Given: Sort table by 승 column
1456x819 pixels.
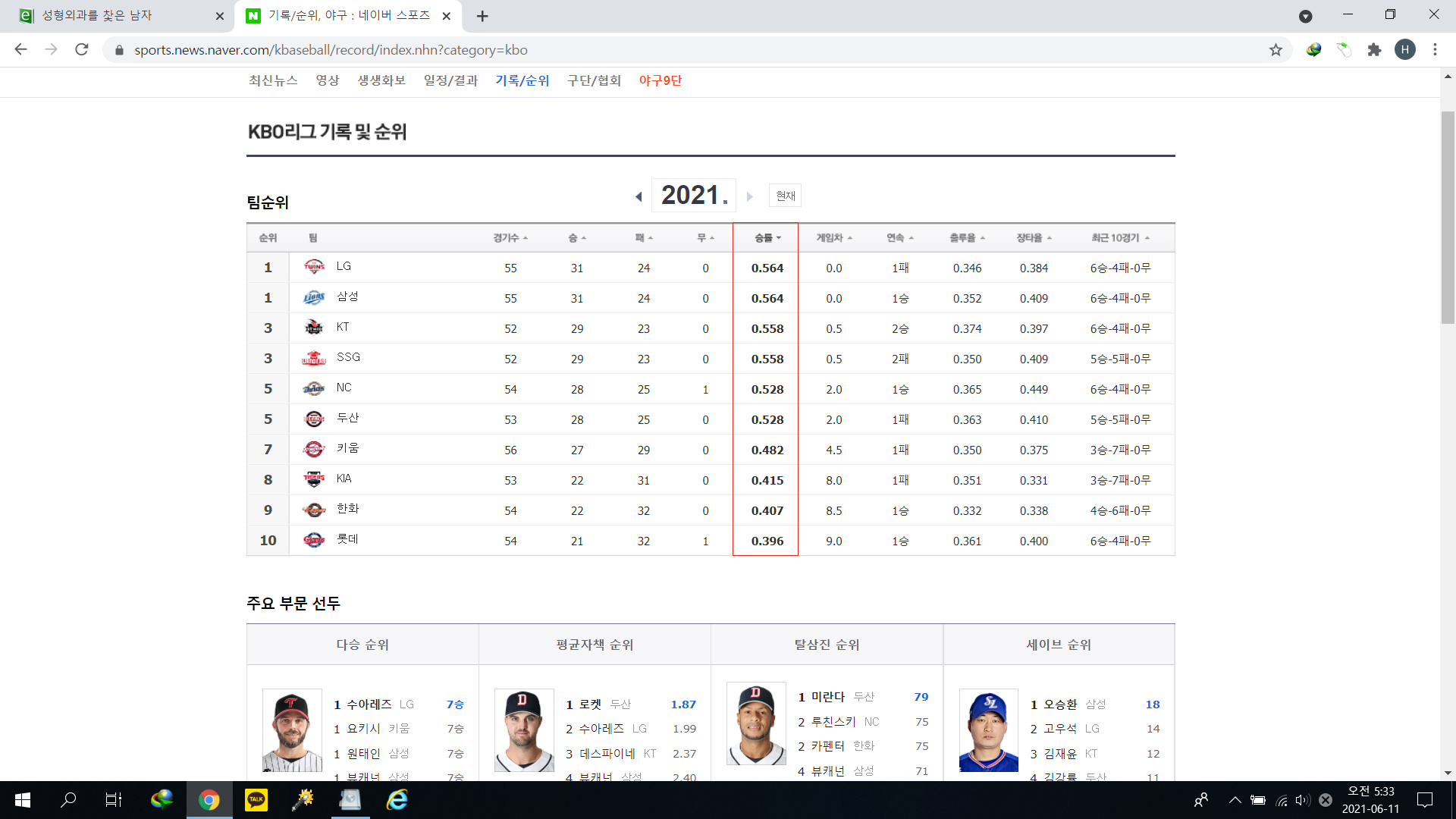Looking at the screenshot, I should pos(577,238).
